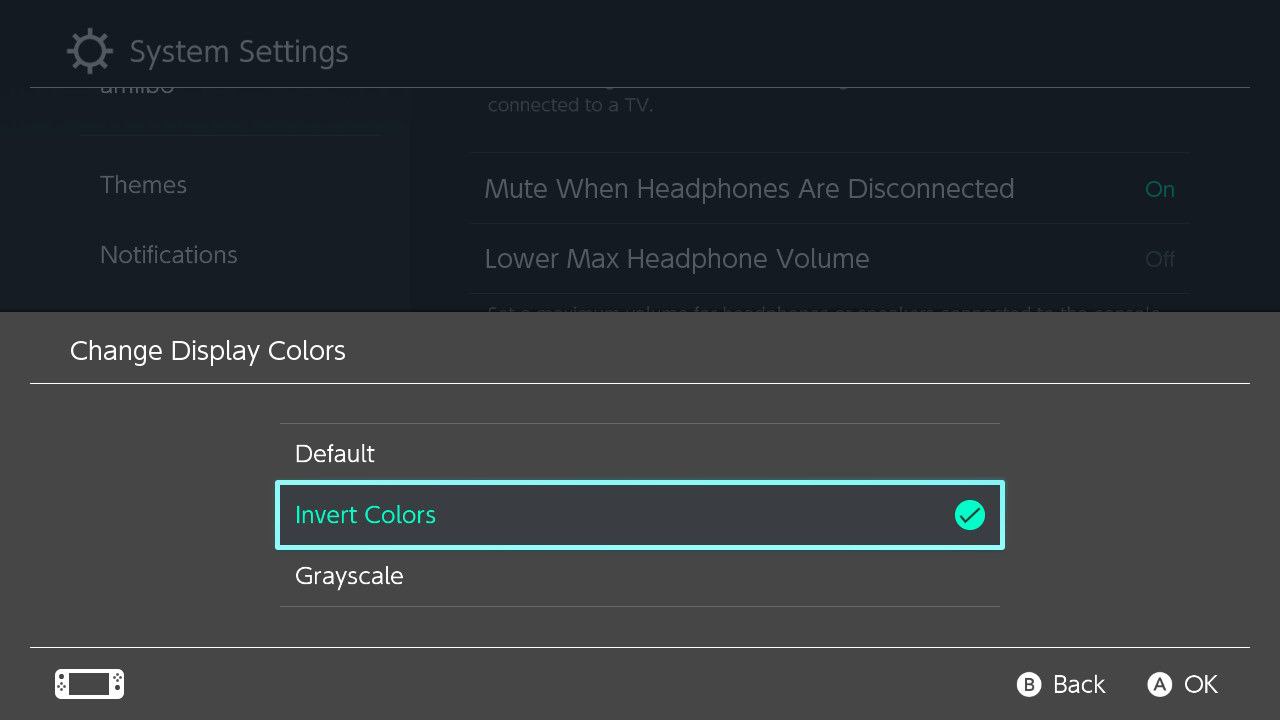This screenshot has width=1280, height=720.
Task: Click the controller status icon bottom left
Action: pyautogui.click(x=88, y=683)
